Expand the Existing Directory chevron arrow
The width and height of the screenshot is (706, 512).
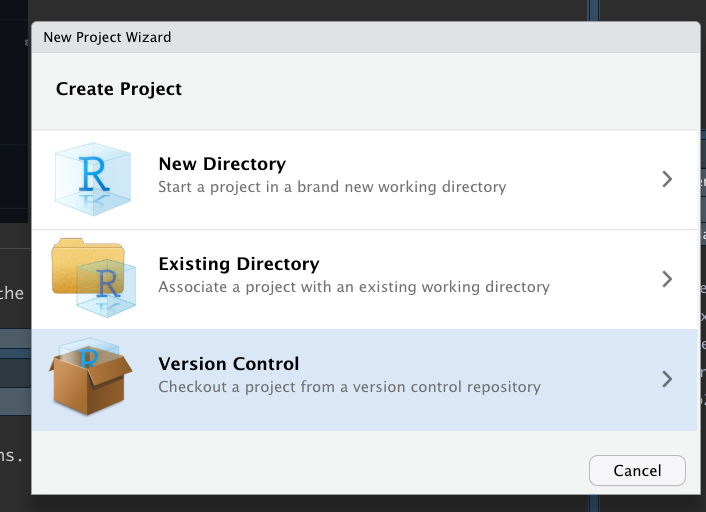[x=667, y=279]
